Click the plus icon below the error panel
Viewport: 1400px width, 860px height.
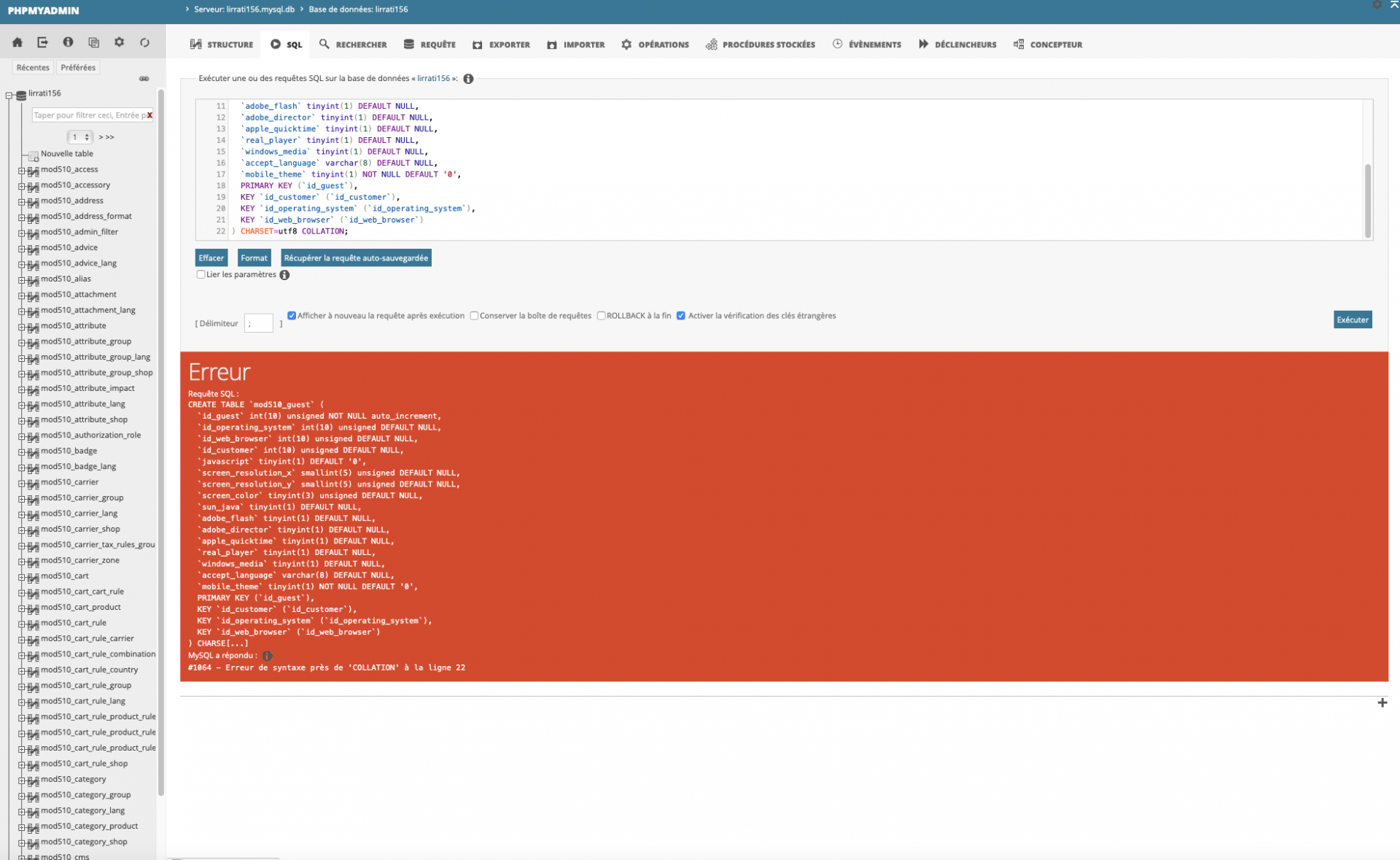(x=1382, y=703)
